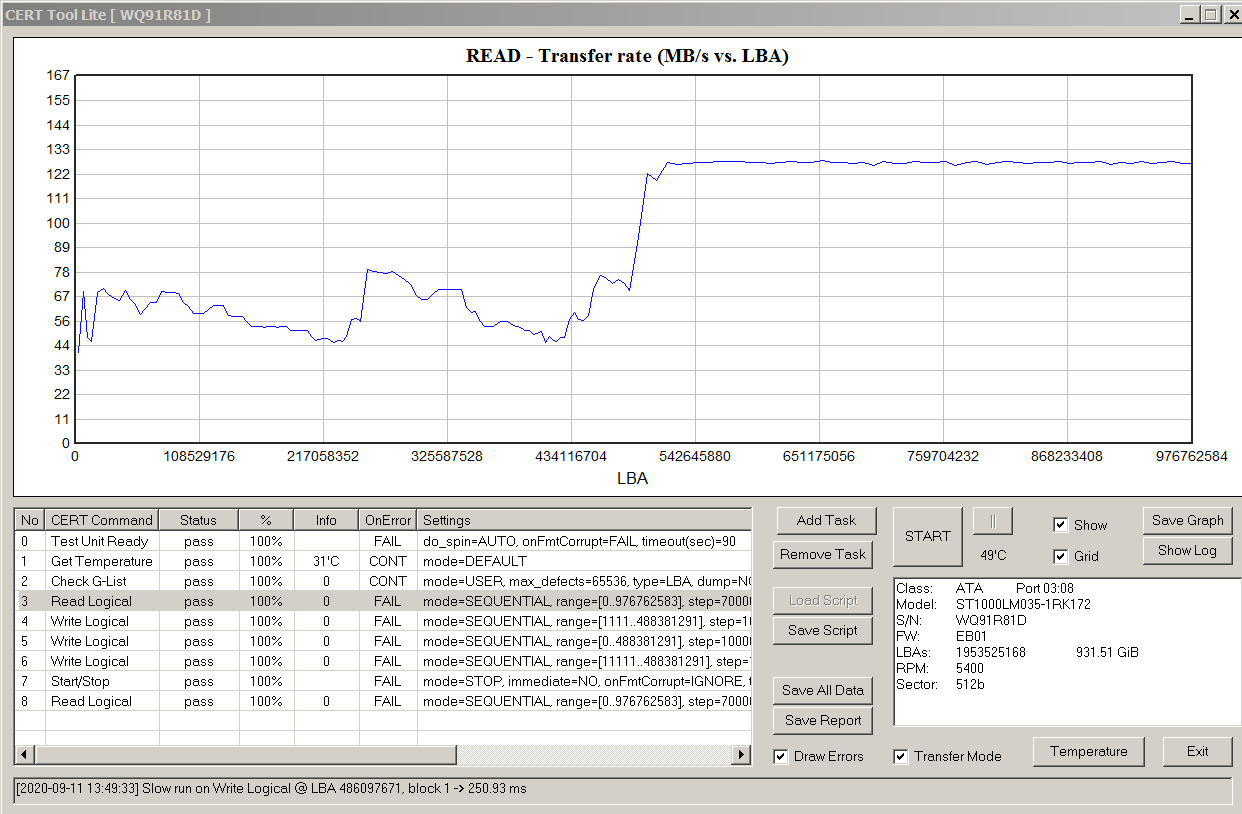Open the Temperature view

(x=1089, y=751)
